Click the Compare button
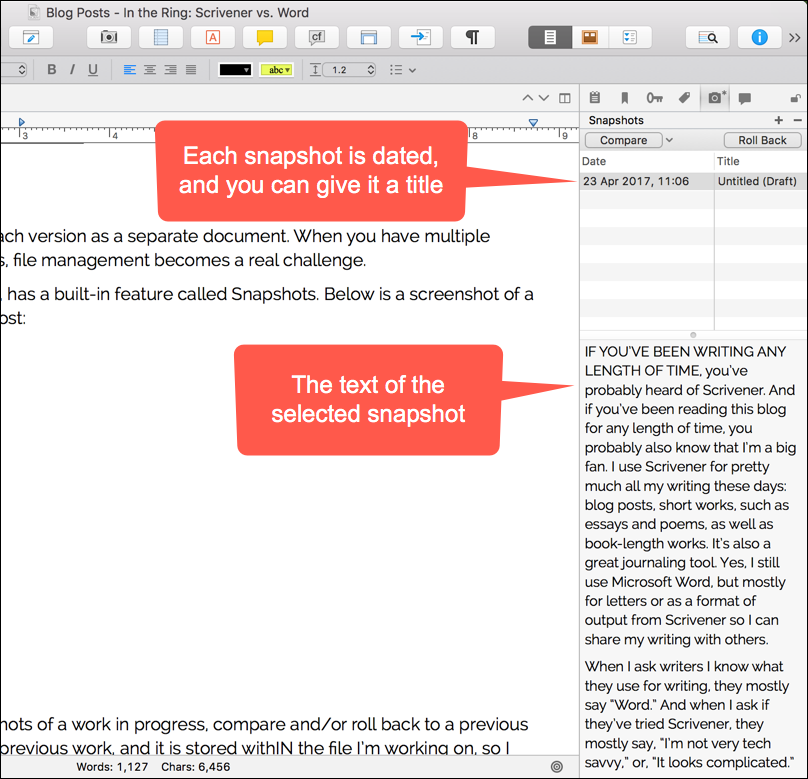 tap(624, 140)
